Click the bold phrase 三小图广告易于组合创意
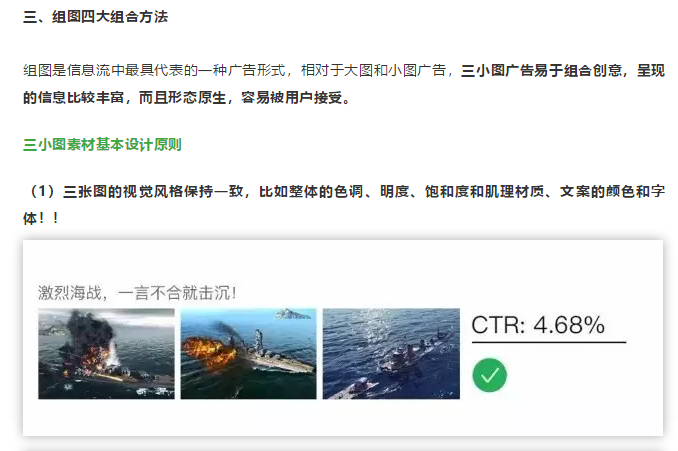This screenshot has height=451, width=678. point(541,70)
